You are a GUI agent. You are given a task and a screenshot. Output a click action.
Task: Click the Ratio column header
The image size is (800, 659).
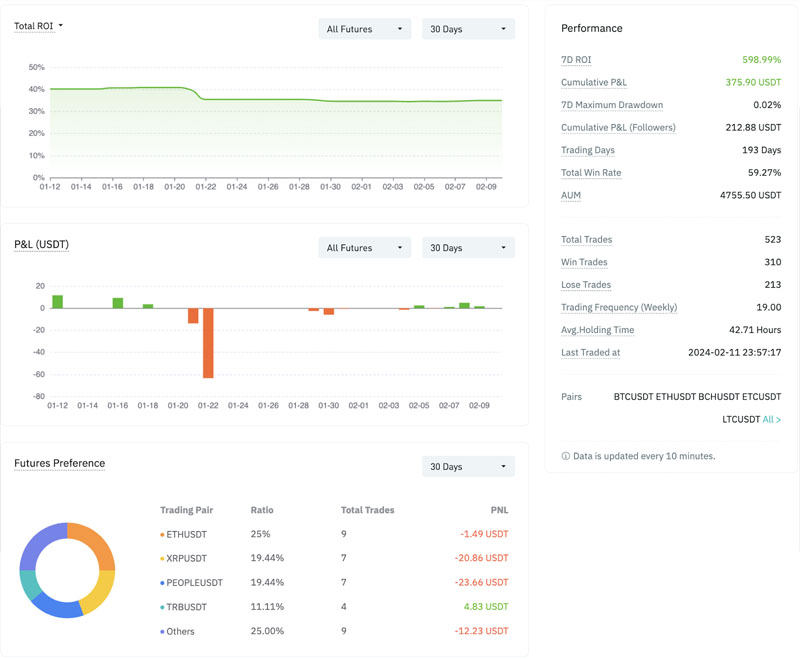pos(262,510)
